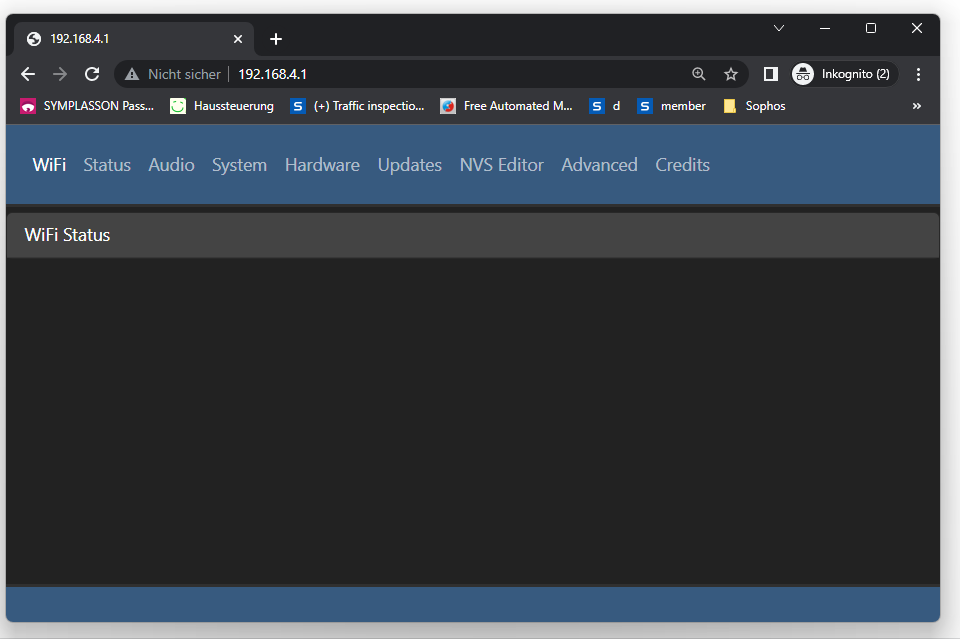The height and width of the screenshot is (639, 960).
Task: Click the "Nicht sicher" warning icon
Action: [132, 73]
